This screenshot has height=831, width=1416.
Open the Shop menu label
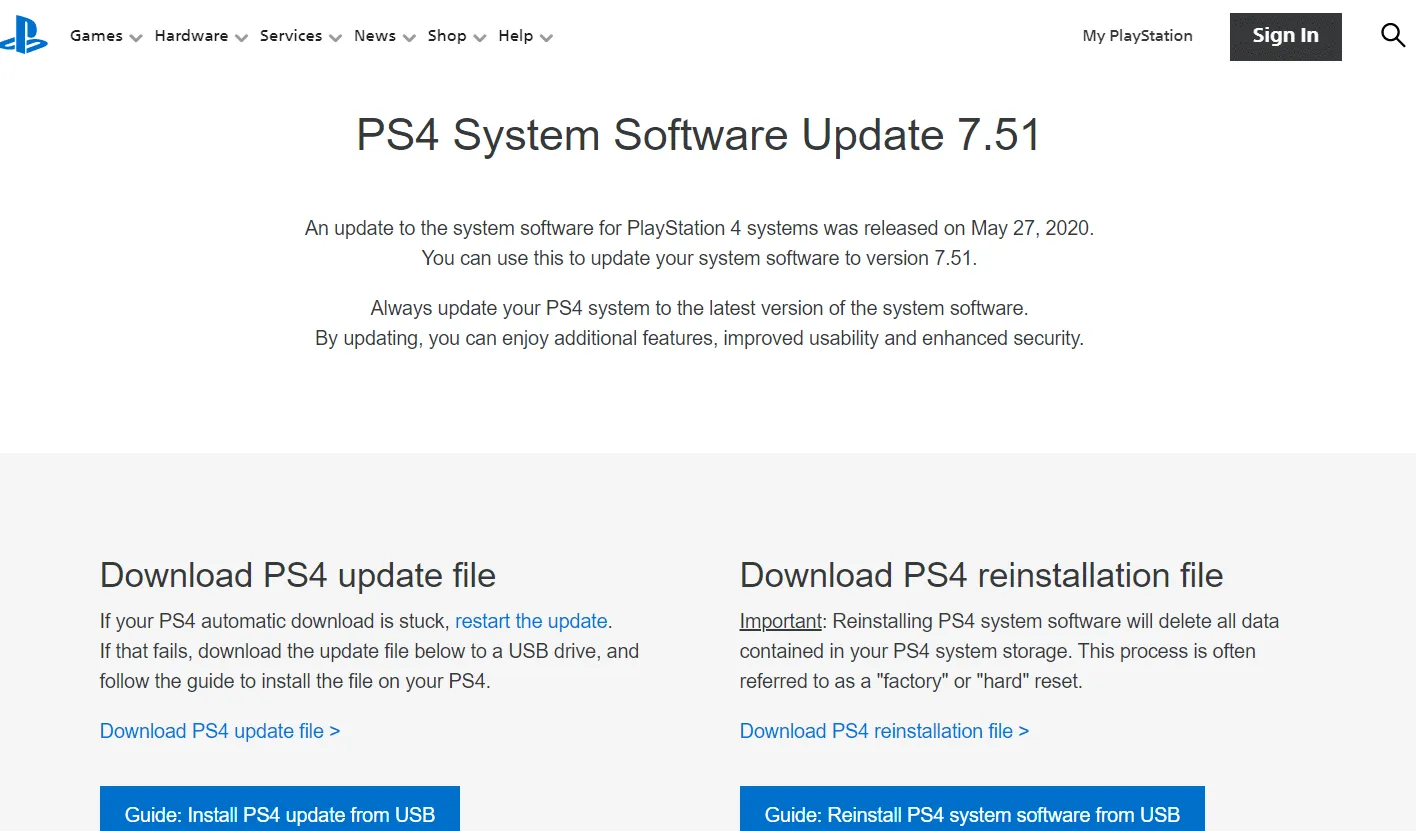pos(446,36)
